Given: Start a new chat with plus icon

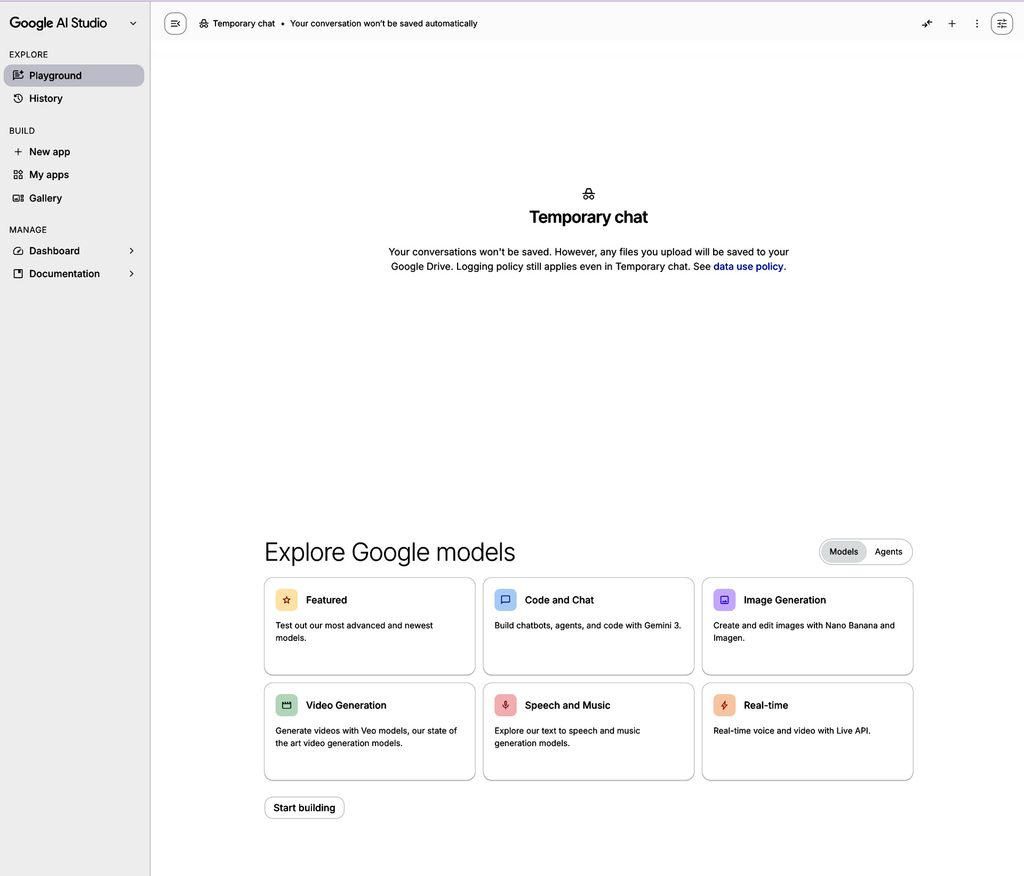Looking at the screenshot, I should [x=952, y=24].
